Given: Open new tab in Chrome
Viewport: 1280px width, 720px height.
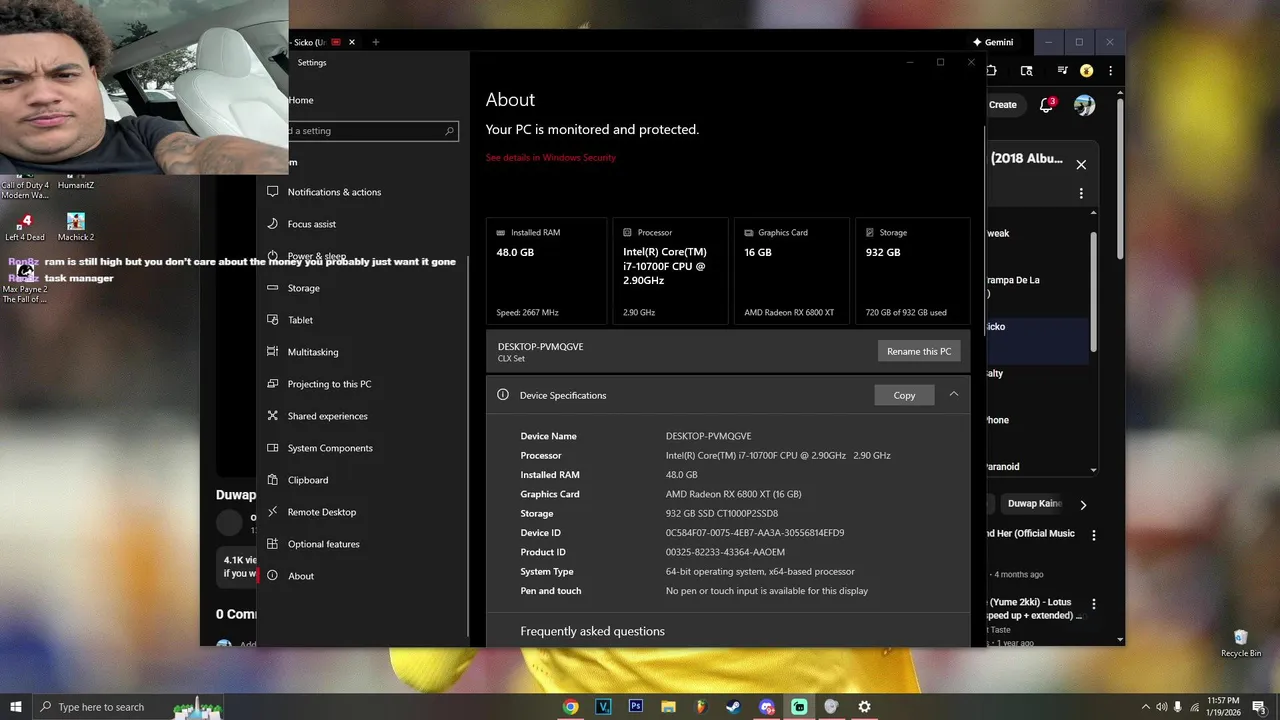Looking at the screenshot, I should (x=376, y=42).
